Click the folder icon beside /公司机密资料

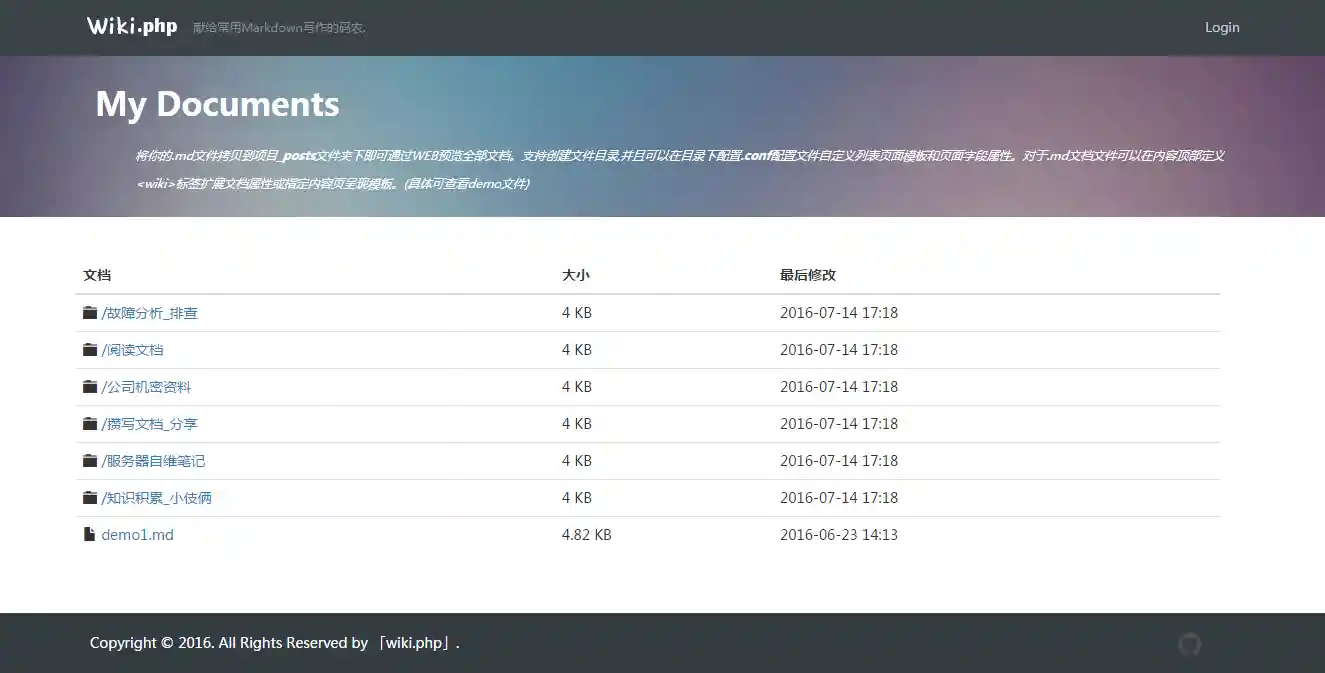tap(90, 387)
